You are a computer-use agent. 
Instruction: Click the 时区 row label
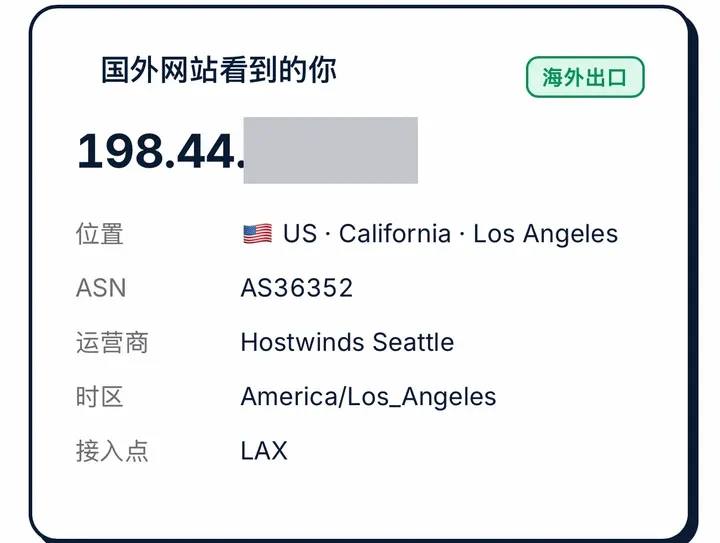point(100,397)
